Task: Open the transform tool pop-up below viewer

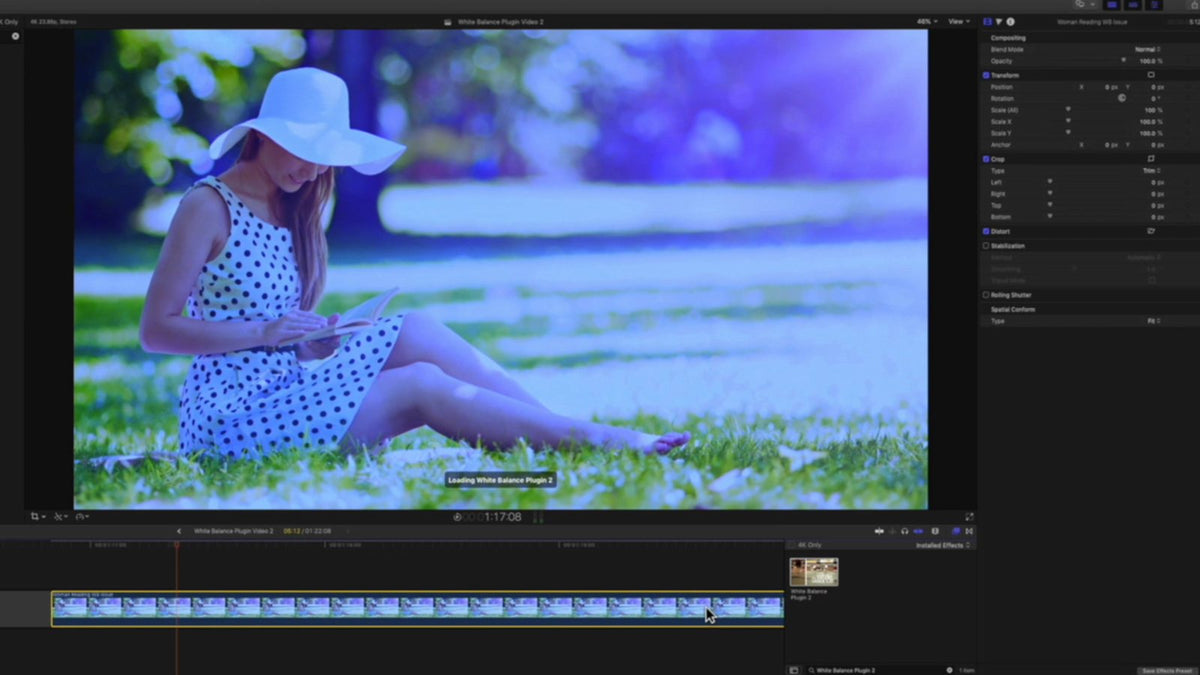Action: pyautogui.click(x=37, y=517)
